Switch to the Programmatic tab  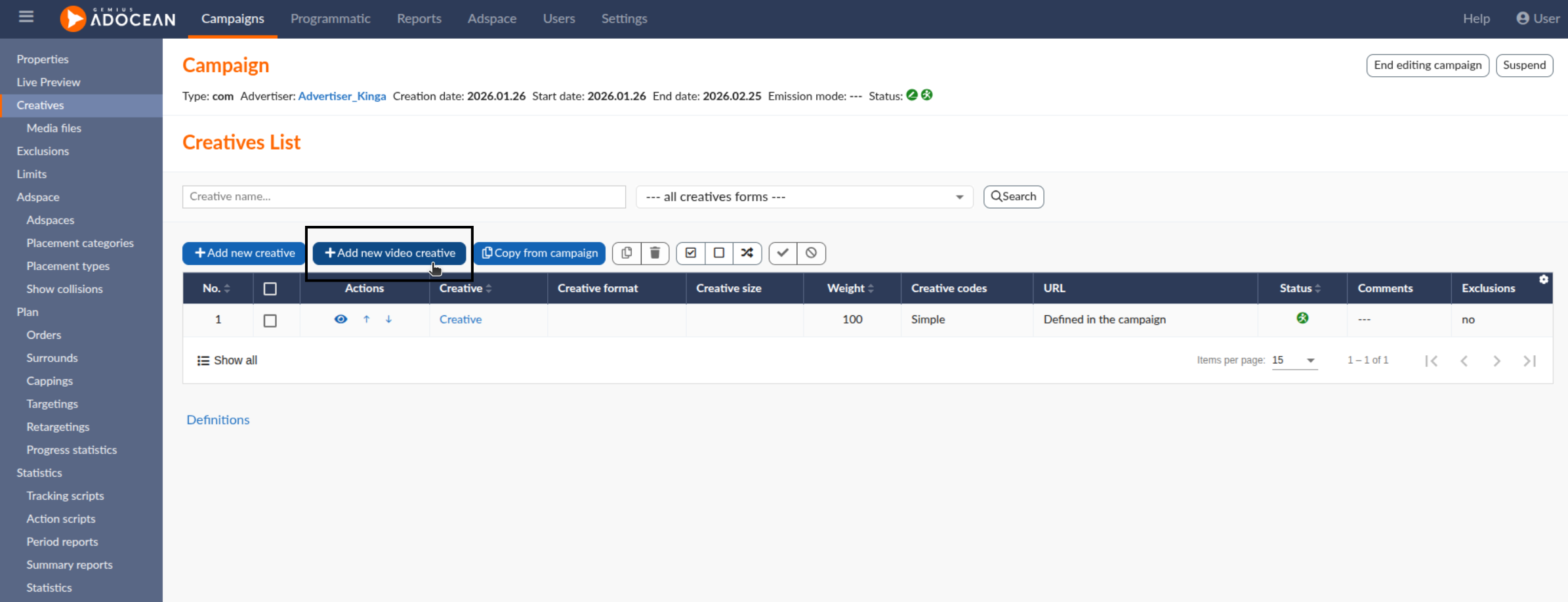coord(330,18)
